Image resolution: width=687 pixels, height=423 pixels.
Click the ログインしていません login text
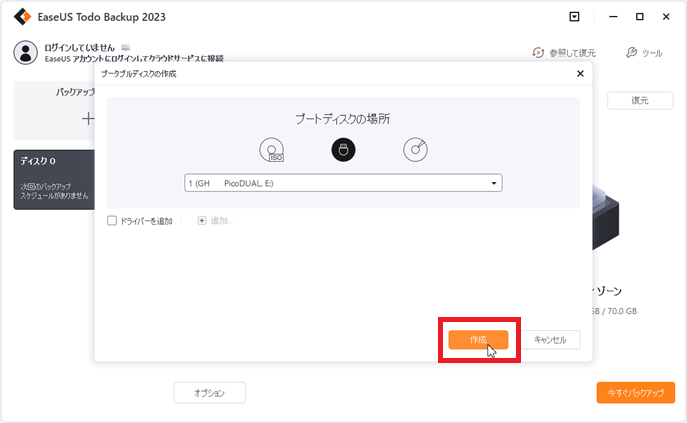coord(80,47)
